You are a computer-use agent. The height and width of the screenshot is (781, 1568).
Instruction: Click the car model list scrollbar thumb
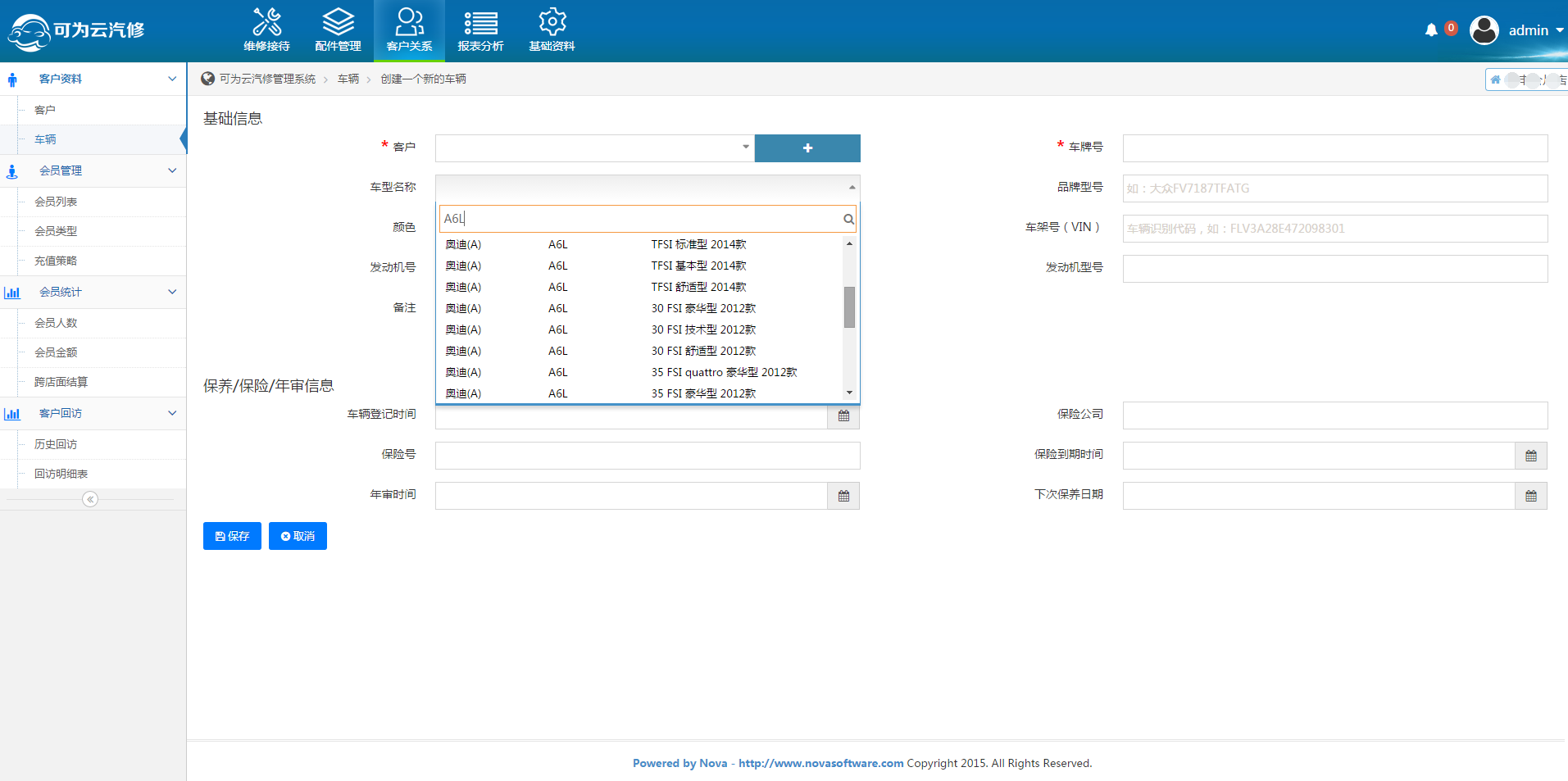click(x=849, y=306)
